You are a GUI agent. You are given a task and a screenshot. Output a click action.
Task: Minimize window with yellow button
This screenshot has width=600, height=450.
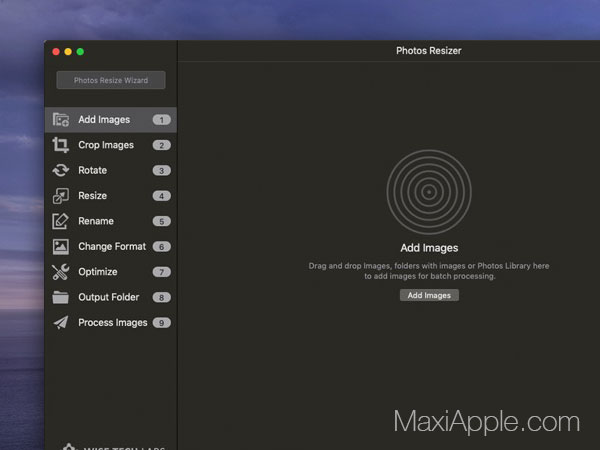tap(68, 52)
